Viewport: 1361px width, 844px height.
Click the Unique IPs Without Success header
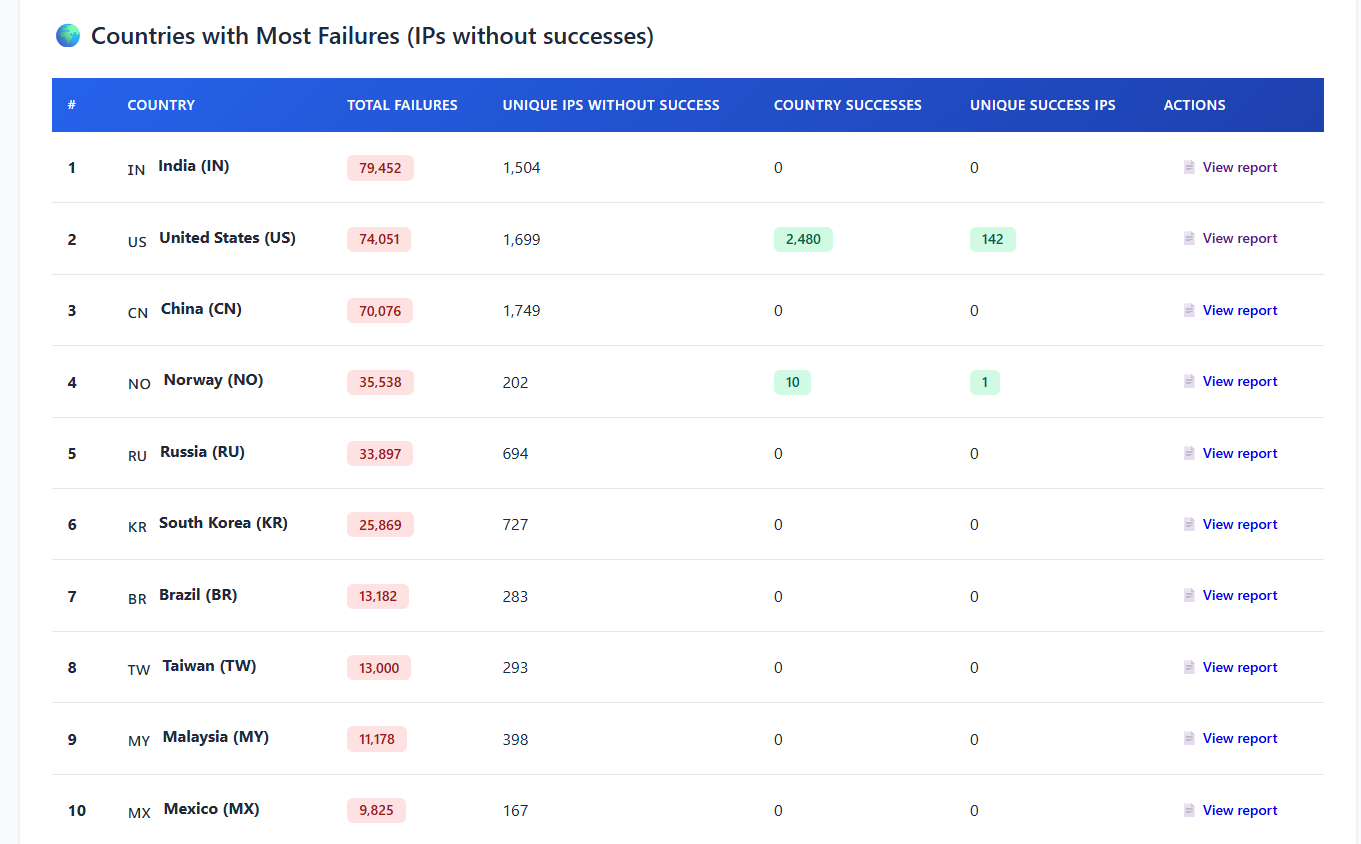pos(610,105)
